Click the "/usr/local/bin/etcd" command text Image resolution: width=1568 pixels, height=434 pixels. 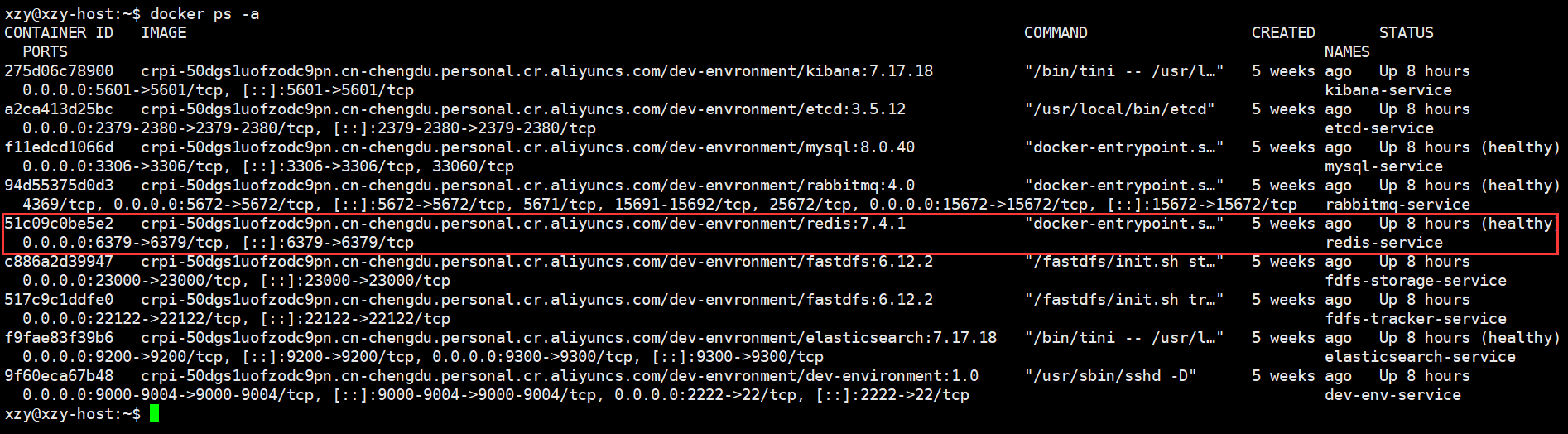point(1119,109)
